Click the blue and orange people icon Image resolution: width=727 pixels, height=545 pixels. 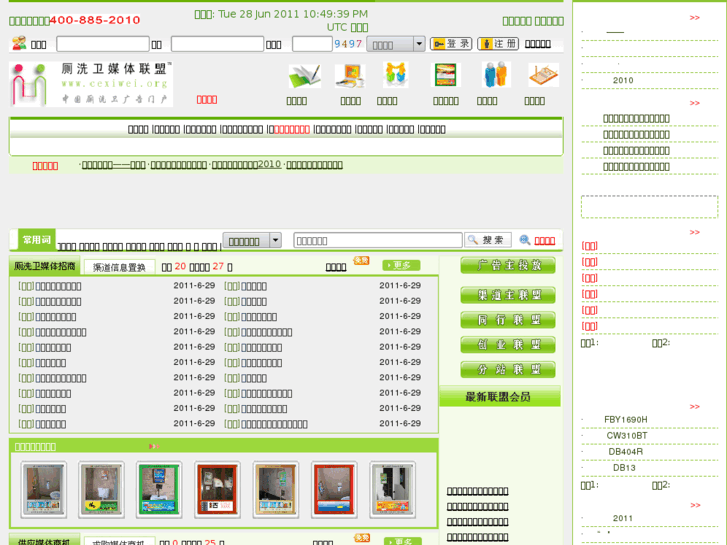(x=495, y=75)
